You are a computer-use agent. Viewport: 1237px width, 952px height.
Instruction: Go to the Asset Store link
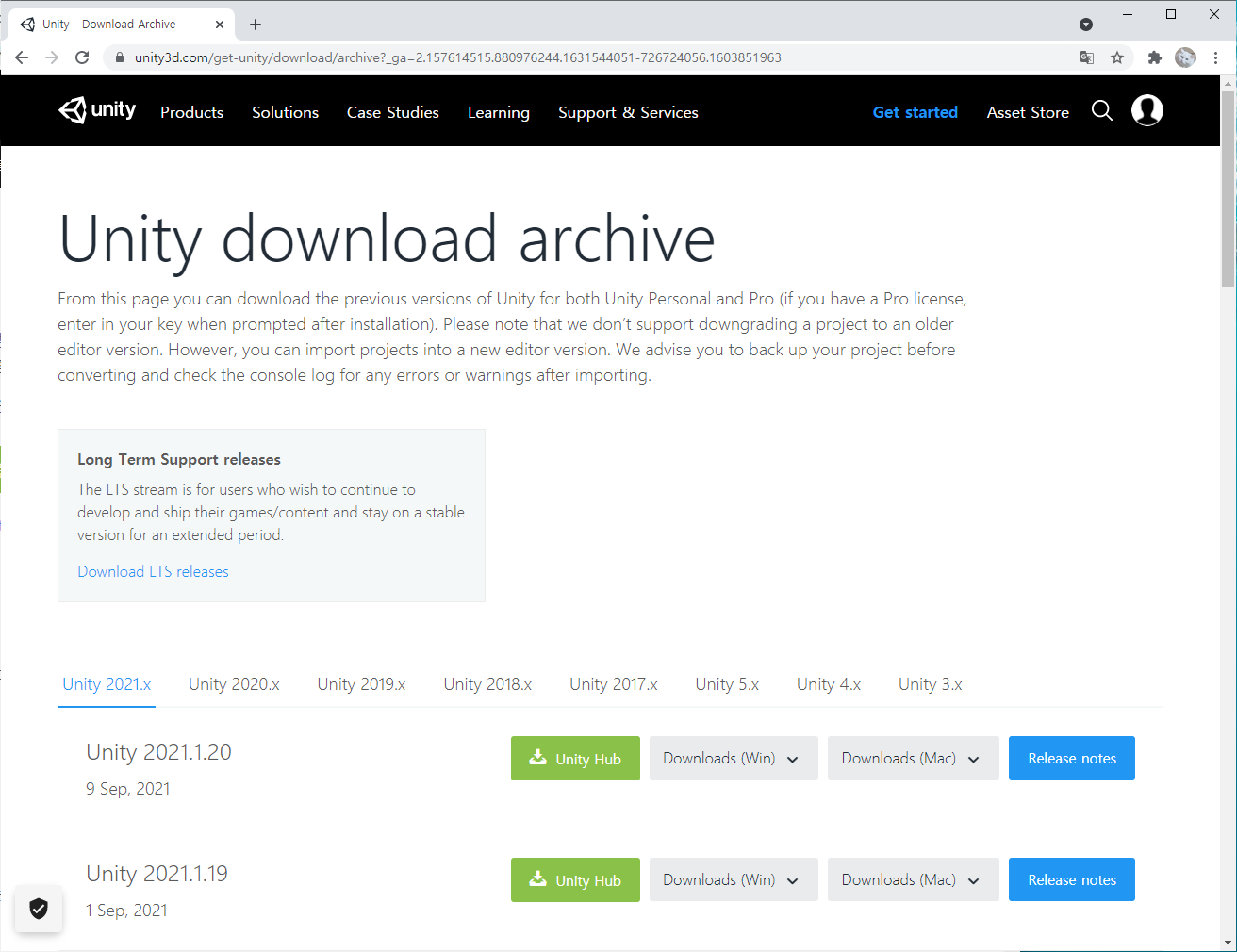click(1028, 112)
